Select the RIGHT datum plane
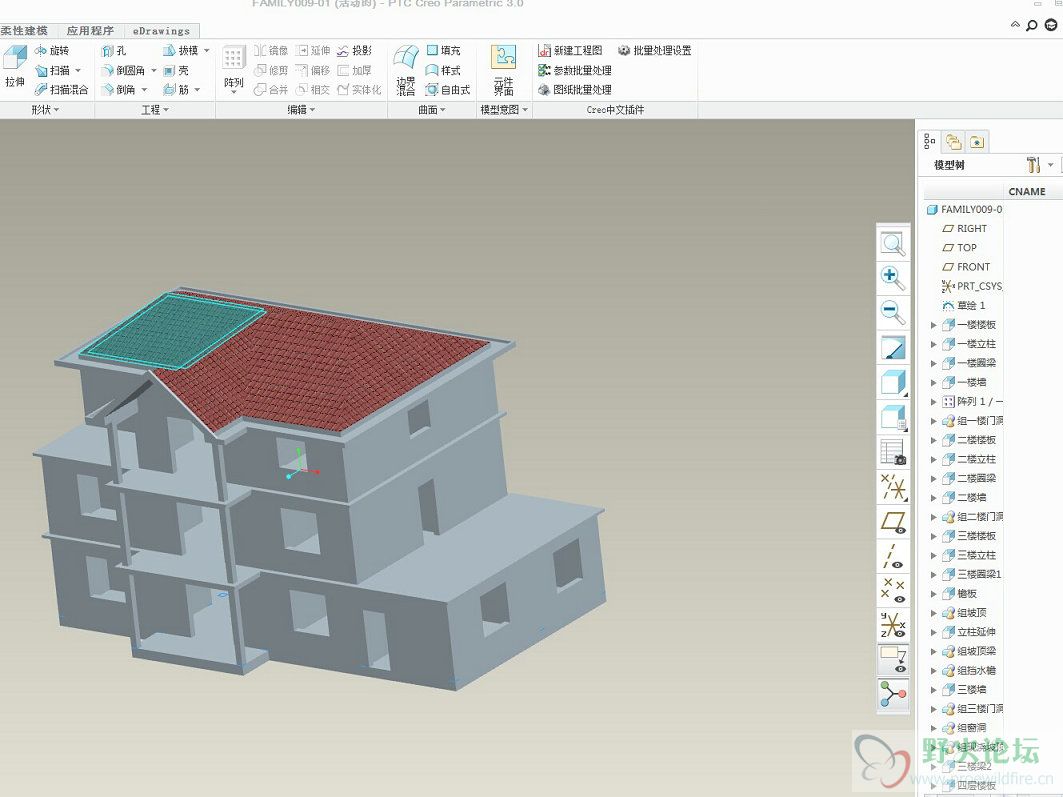This screenshot has height=797, width=1063. (965, 229)
